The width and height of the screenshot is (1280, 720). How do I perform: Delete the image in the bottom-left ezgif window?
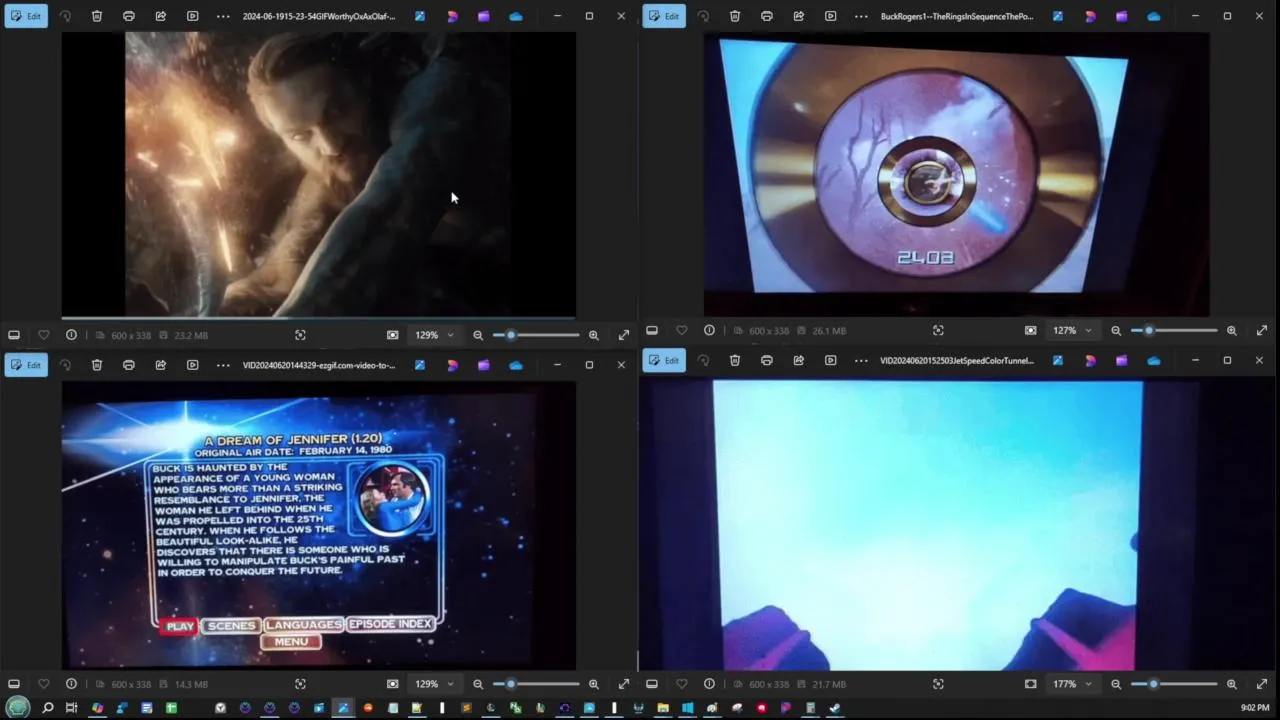point(97,365)
